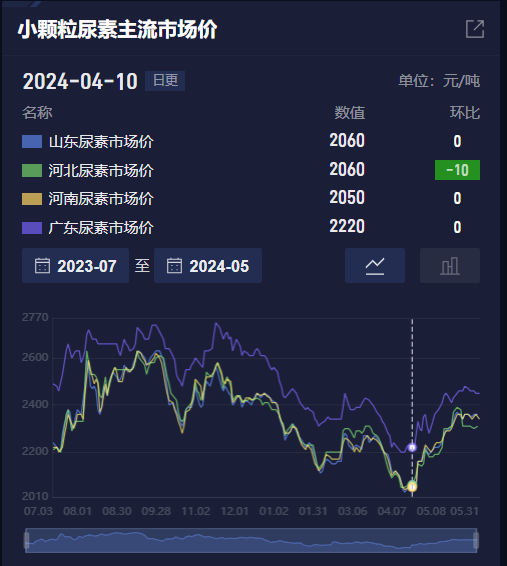Open chart in external popup window
Viewport: 507px width, 566px height.
(475, 29)
